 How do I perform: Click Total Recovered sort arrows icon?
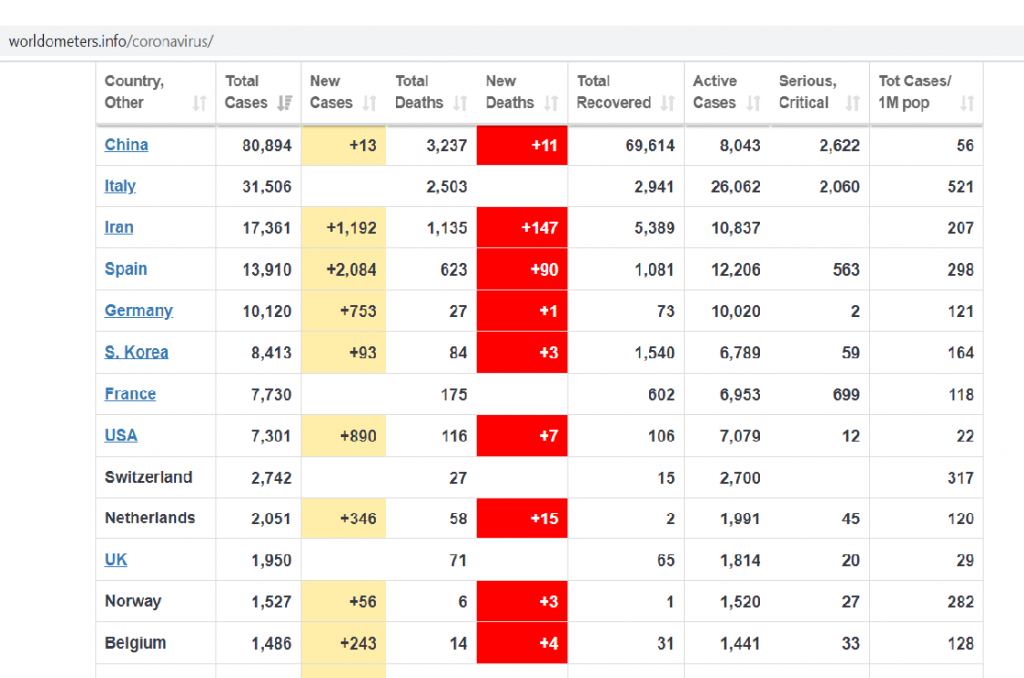667,103
